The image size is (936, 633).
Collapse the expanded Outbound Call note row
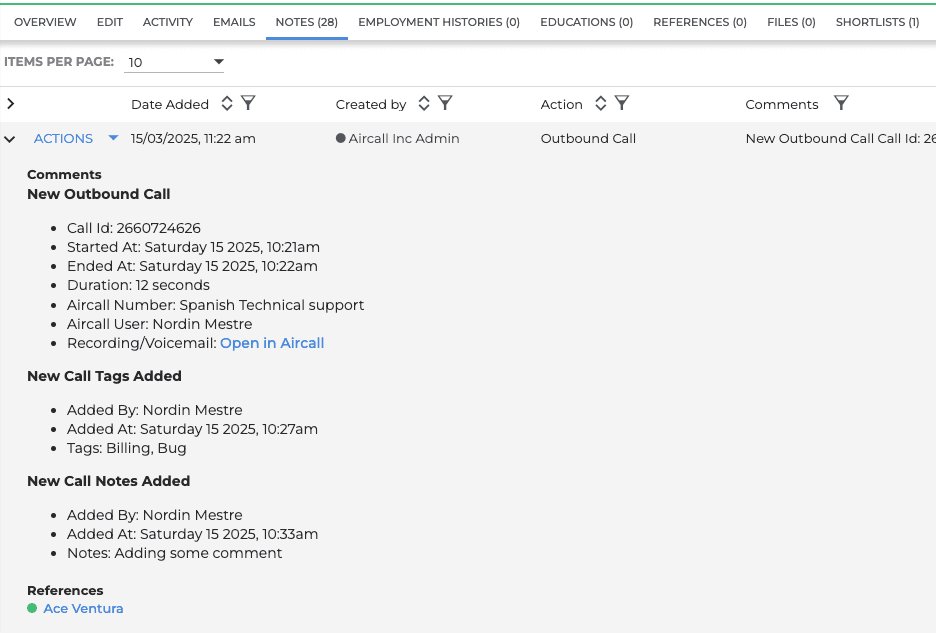[9, 138]
